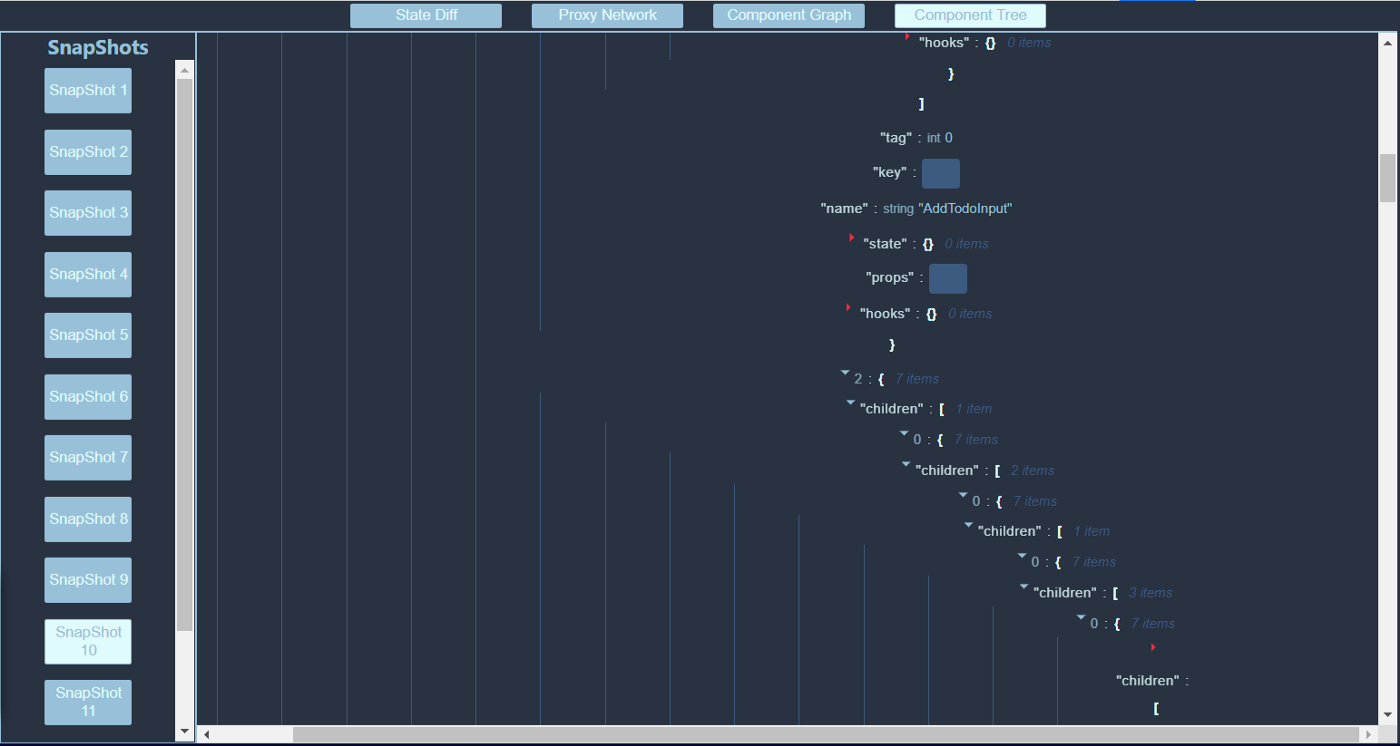Click the SnapShots panel heading
1400x746 pixels.
(x=98, y=48)
